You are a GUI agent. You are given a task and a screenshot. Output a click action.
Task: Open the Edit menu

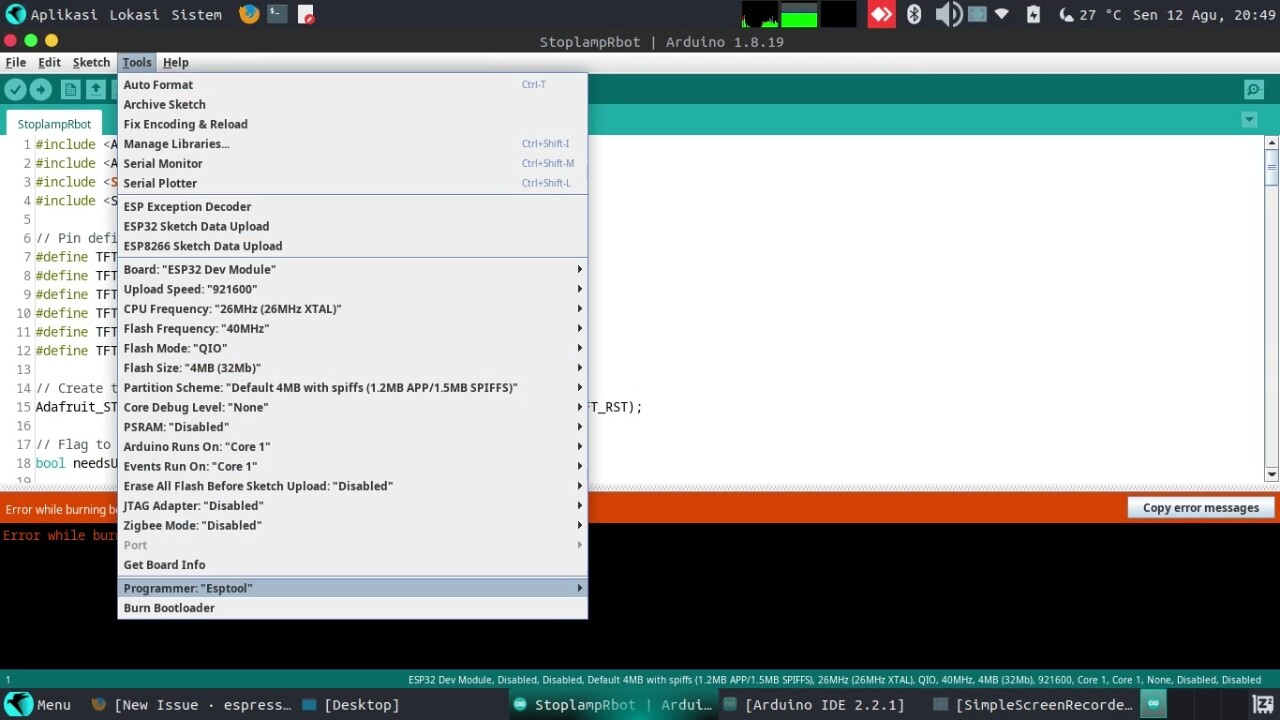49,62
